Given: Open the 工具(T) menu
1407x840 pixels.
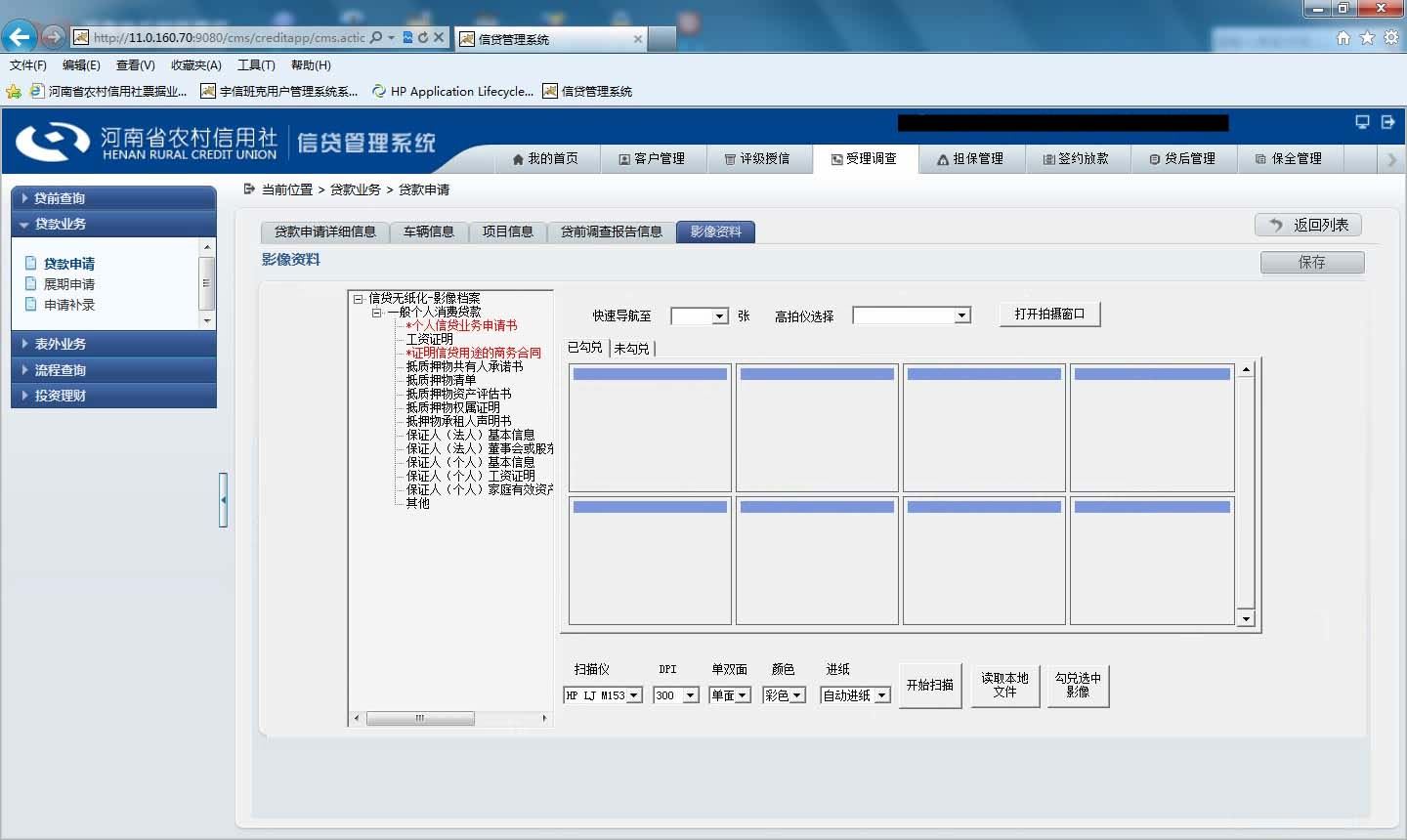Looking at the screenshot, I should pyautogui.click(x=256, y=65).
